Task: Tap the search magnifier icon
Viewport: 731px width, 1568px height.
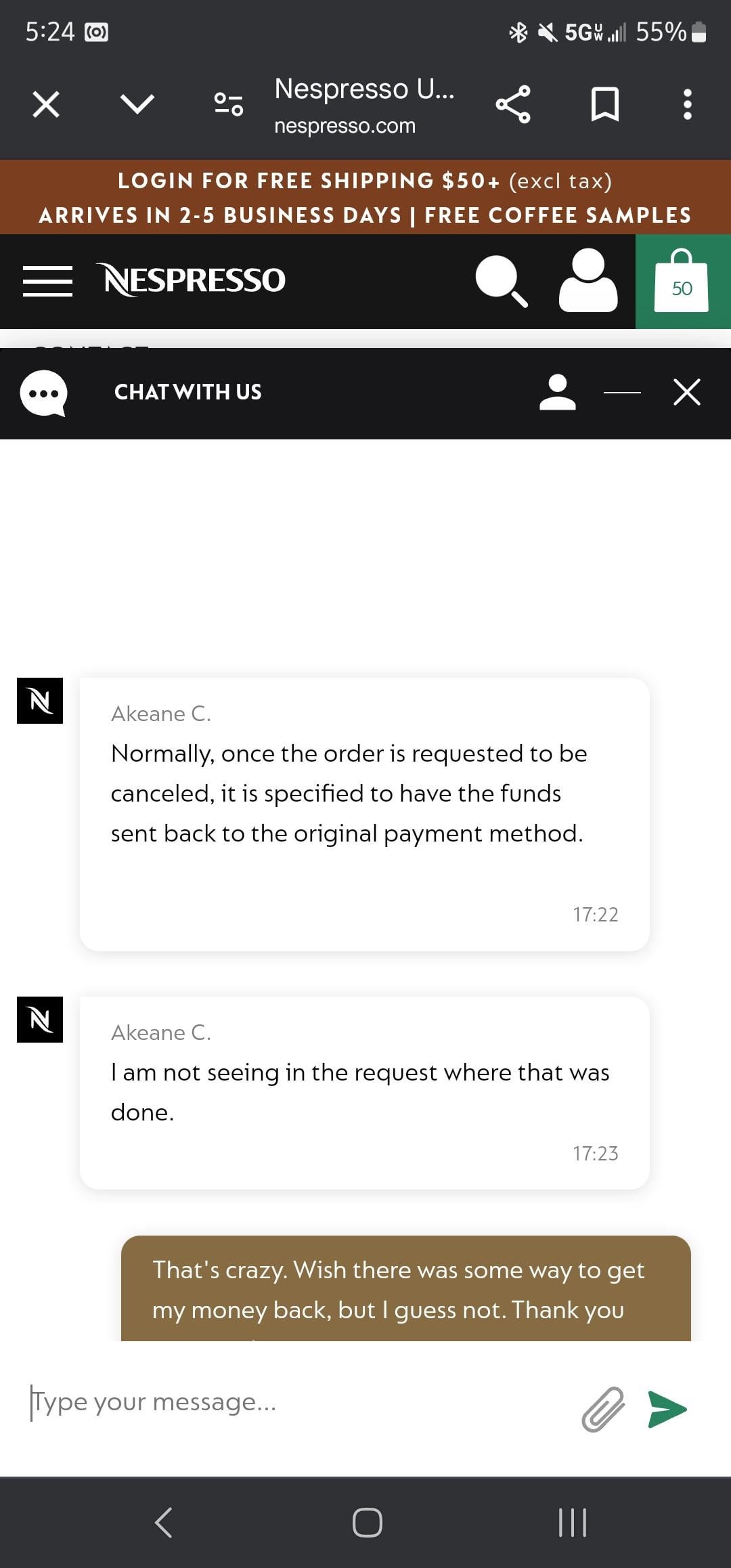Action: (502, 281)
